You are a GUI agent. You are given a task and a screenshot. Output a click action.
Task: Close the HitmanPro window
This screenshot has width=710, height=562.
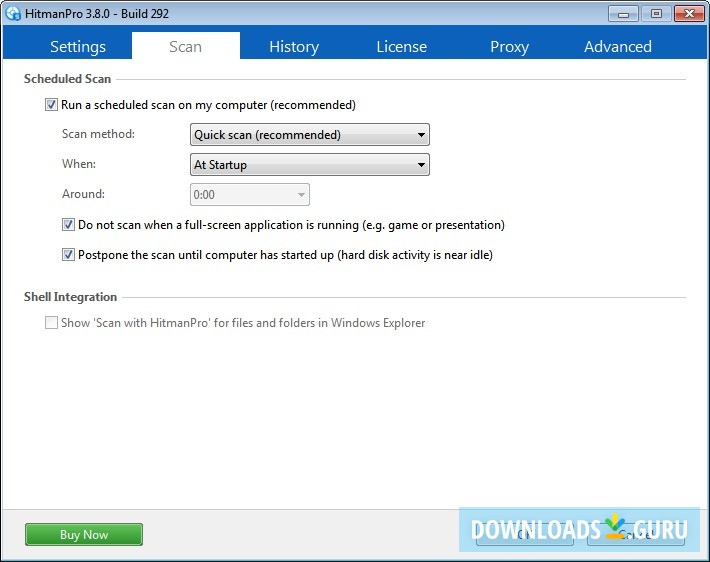[689, 14]
